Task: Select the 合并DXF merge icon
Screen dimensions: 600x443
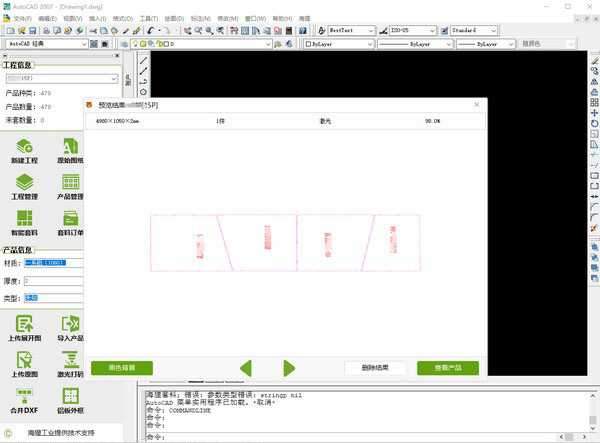Action: click(26, 398)
